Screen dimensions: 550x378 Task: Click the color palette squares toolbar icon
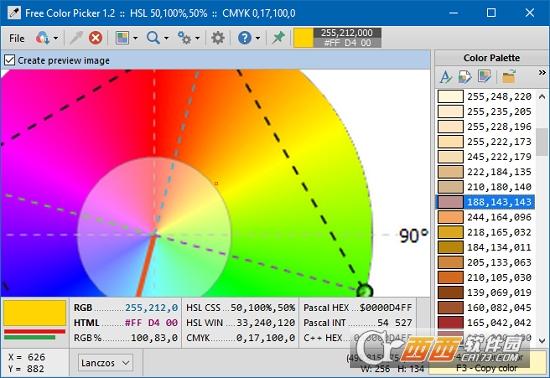pos(122,38)
